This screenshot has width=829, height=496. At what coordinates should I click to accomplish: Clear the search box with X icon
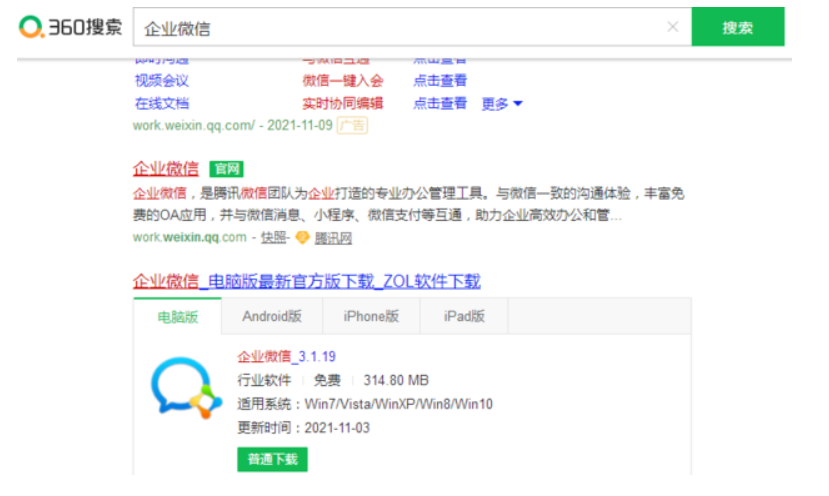click(673, 27)
